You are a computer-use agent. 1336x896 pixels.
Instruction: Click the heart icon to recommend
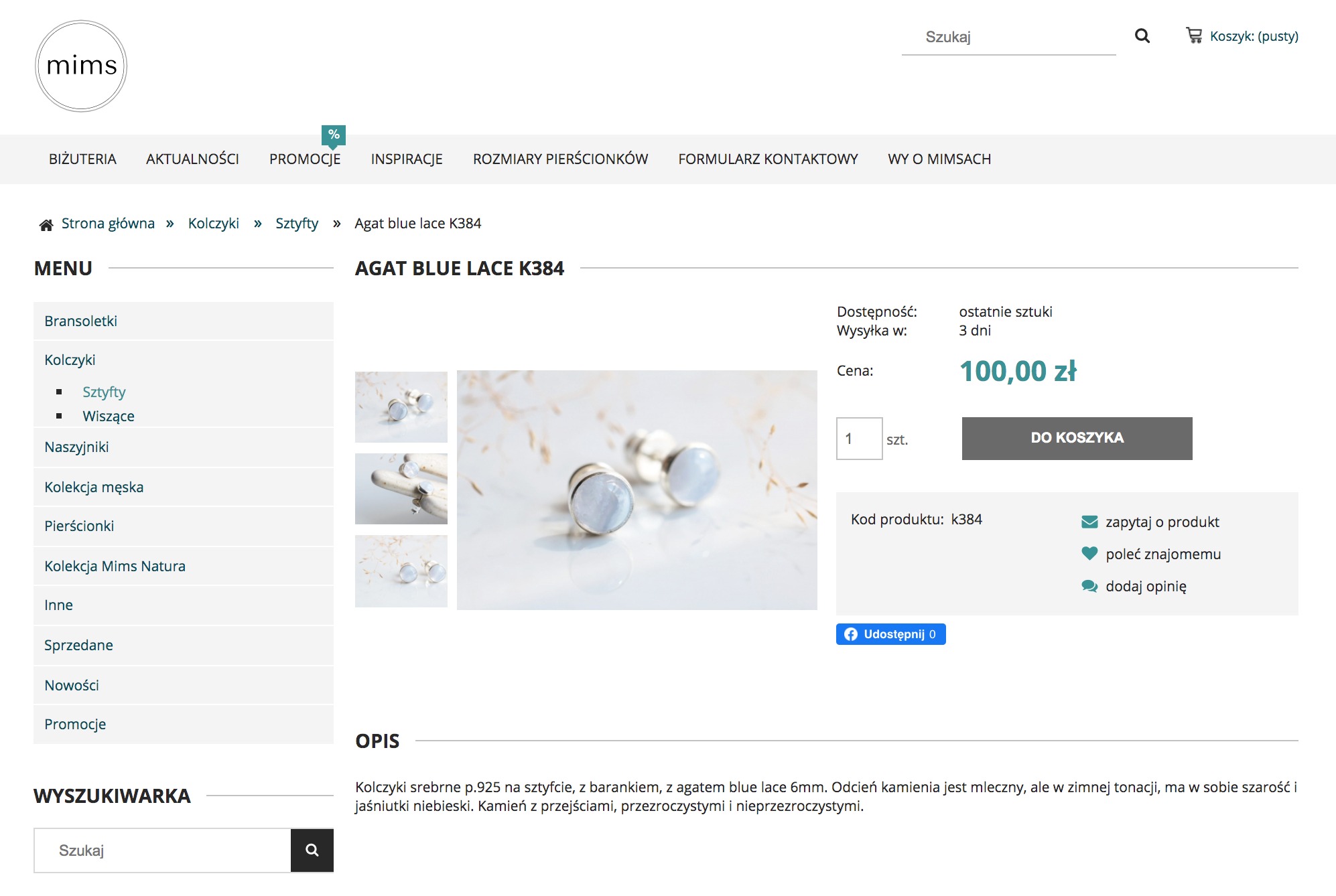pyautogui.click(x=1089, y=554)
